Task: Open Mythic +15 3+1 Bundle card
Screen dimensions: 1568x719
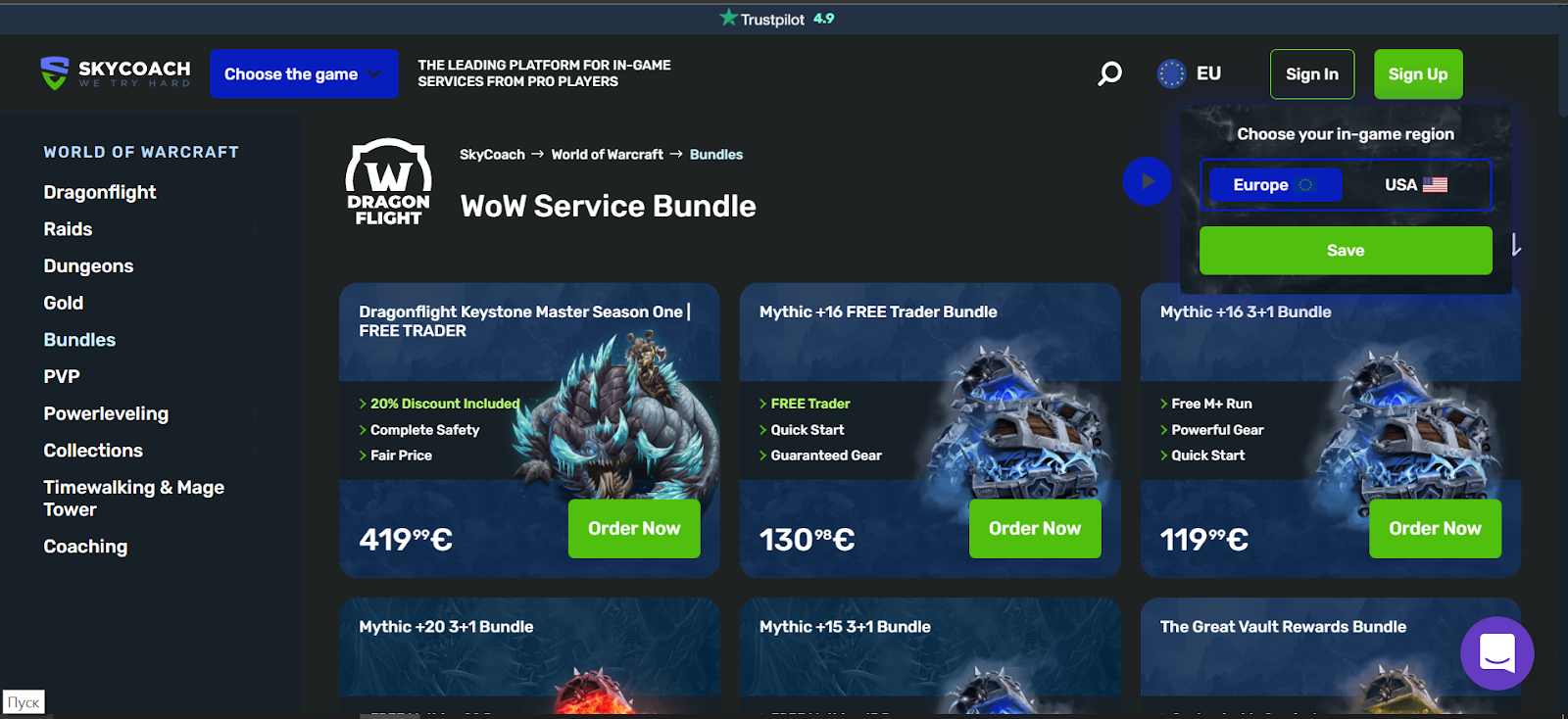Action: coord(930,656)
